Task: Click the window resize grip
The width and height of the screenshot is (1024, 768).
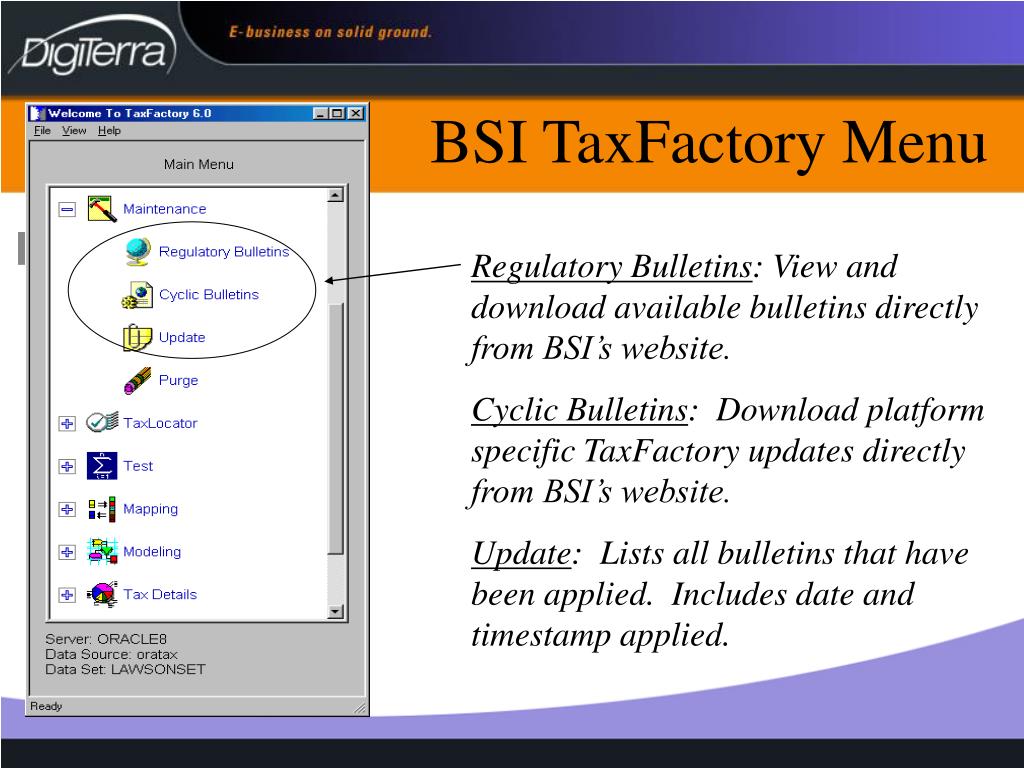Action: pos(360,707)
